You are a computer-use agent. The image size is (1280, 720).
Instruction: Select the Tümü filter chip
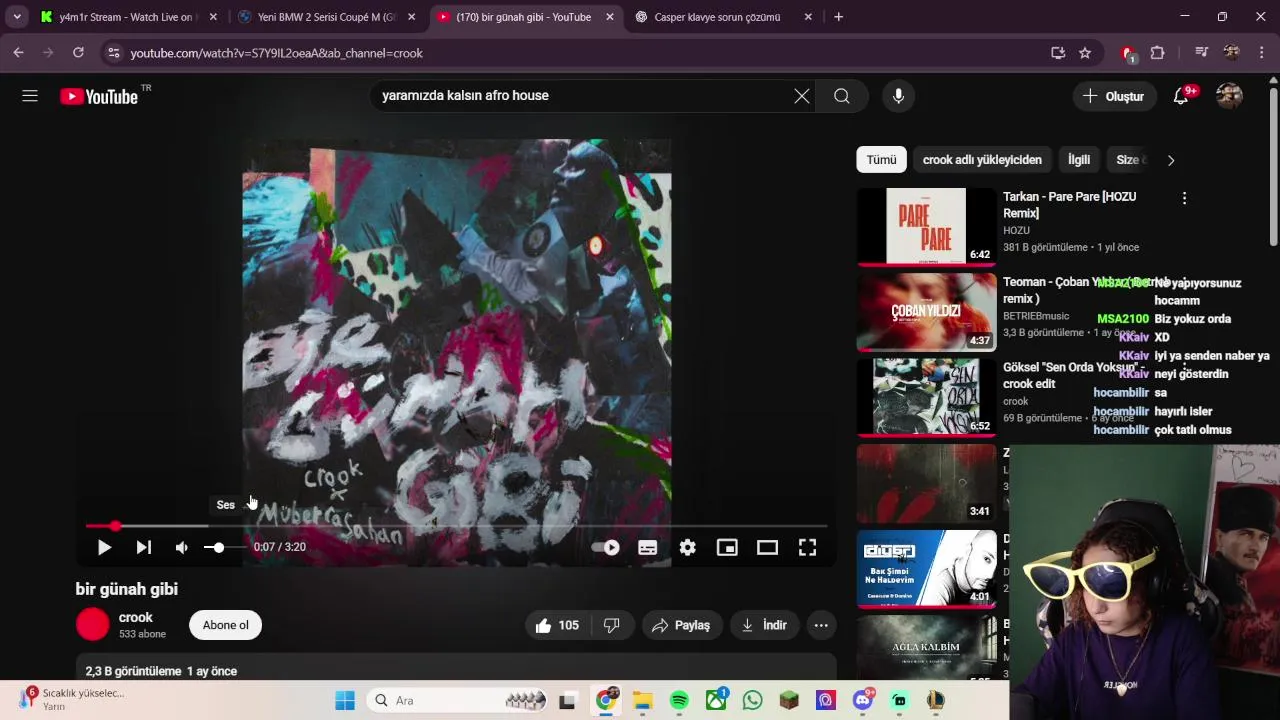point(881,160)
